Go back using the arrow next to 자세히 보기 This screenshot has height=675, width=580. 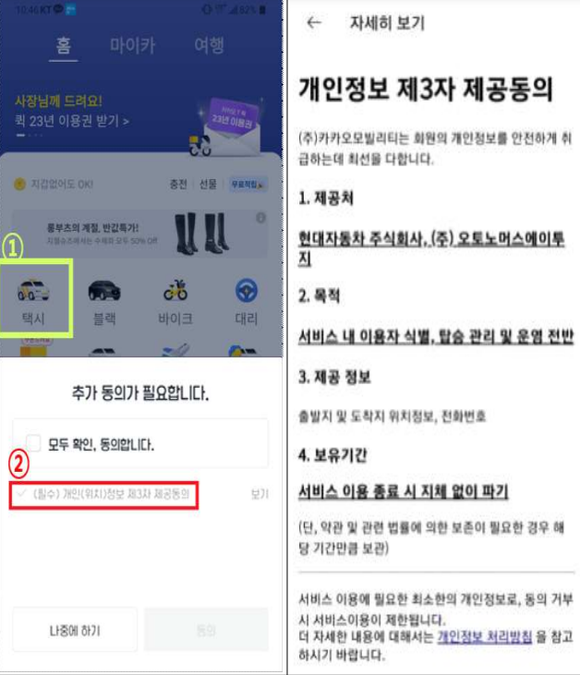click(x=314, y=23)
